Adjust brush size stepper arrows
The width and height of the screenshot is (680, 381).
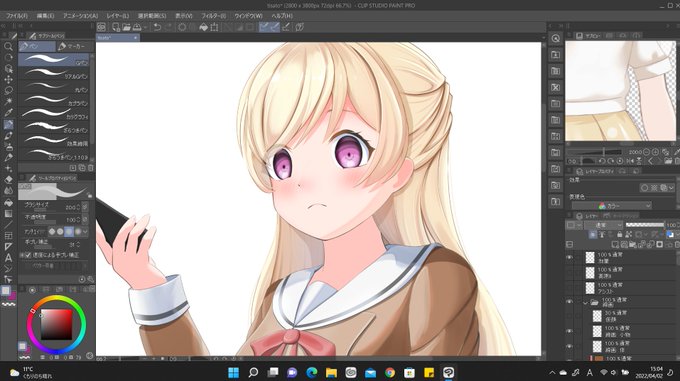click(x=78, y=208)
